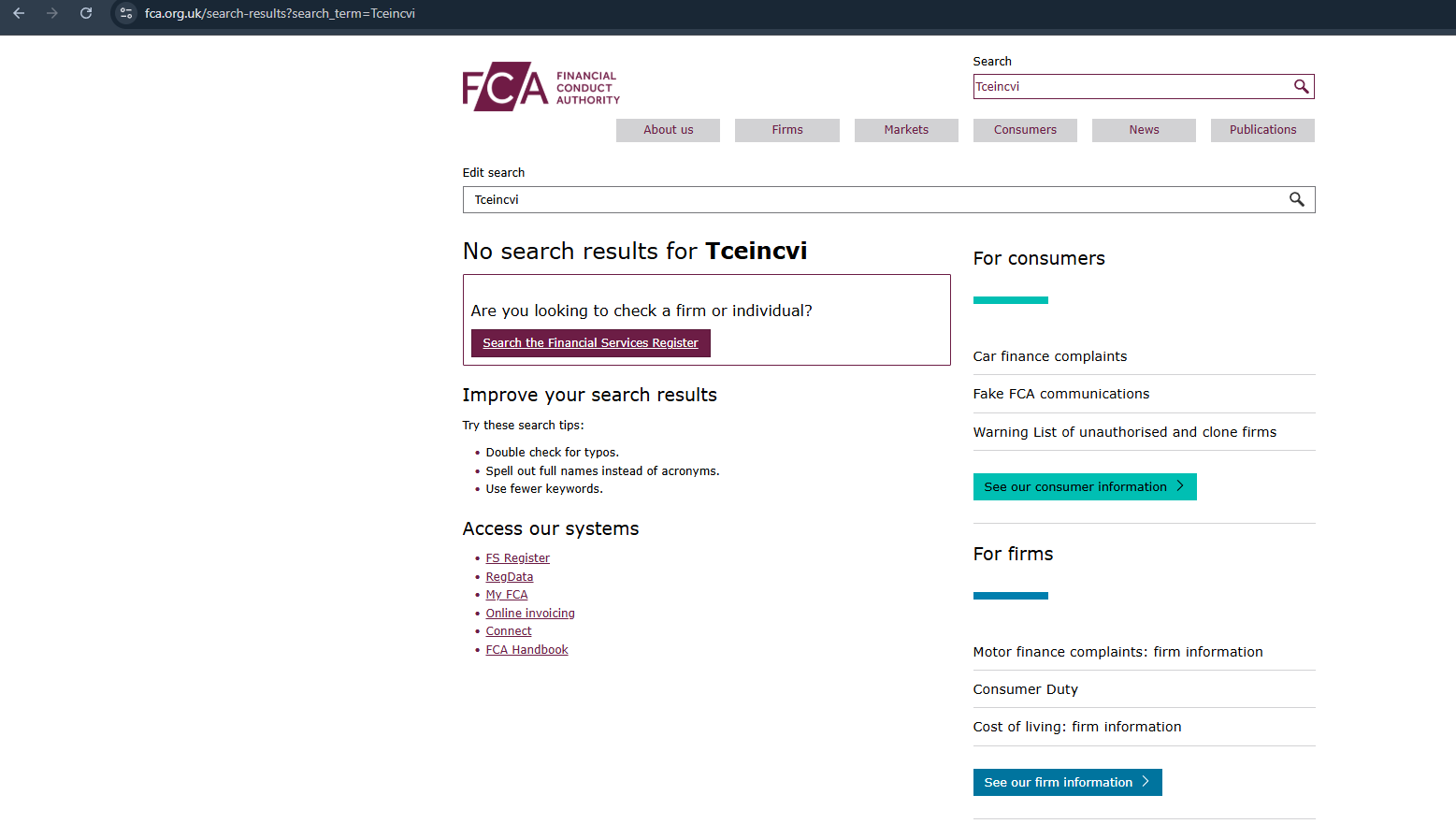Go forward using the browser forward arrow

click(x=52, y=13)
